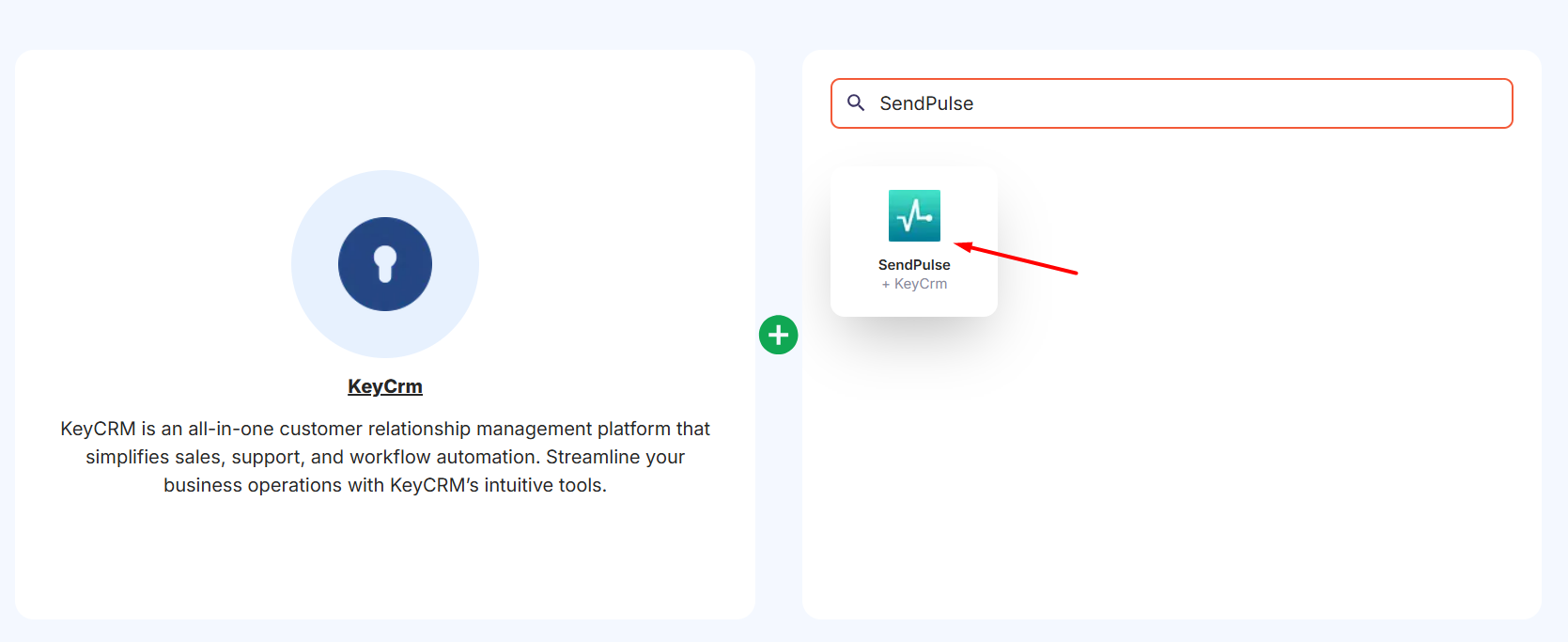1568x642 pixels.
Task: Choose the SendPulse + KeyCrm integration card
Action: pos(914,242)
